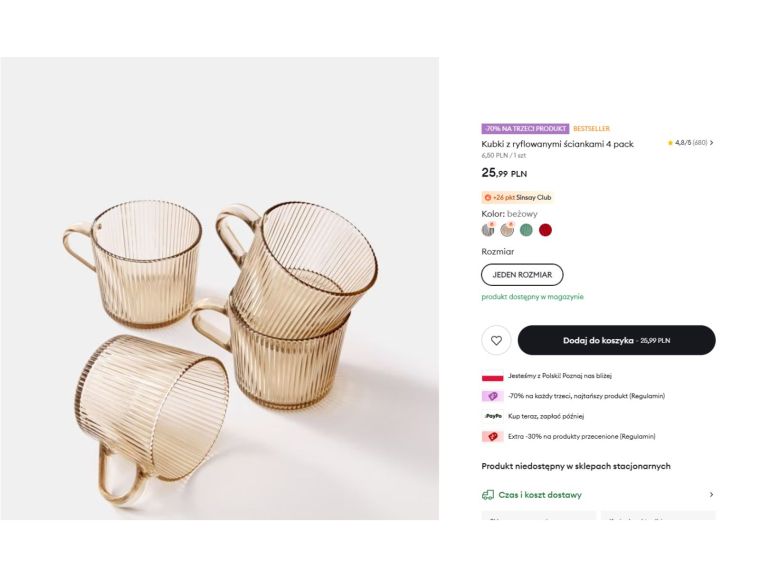
Task: Add product to wishlist with heart icon
Action: [x=496, y=340]
